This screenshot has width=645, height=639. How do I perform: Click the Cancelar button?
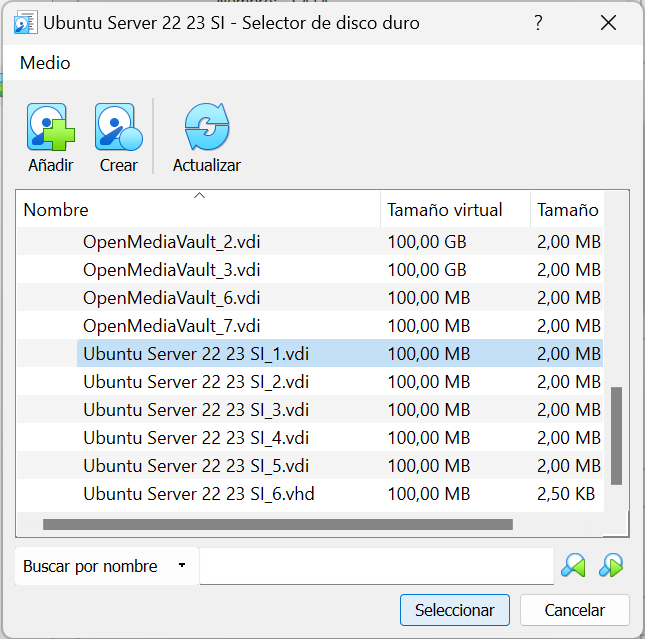[575, 610]
